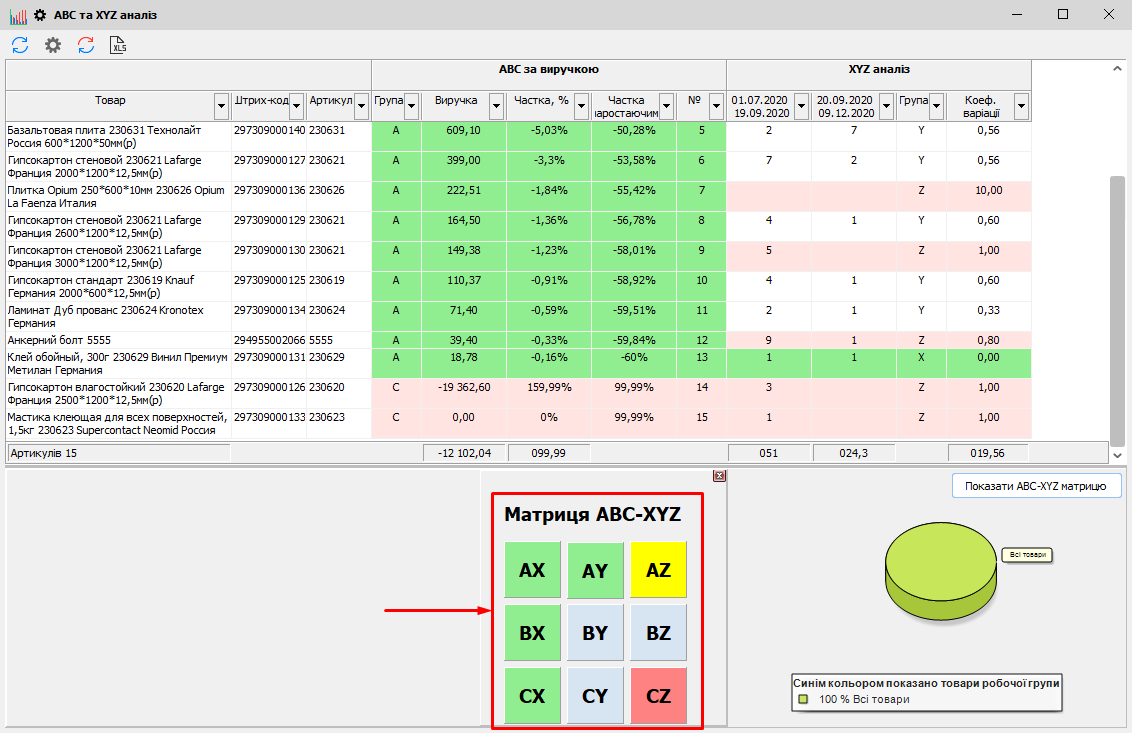Open the Товар column filter dropdown
Image resolution: width=1132 pixels, height=733 pixels.
point(221,106)
